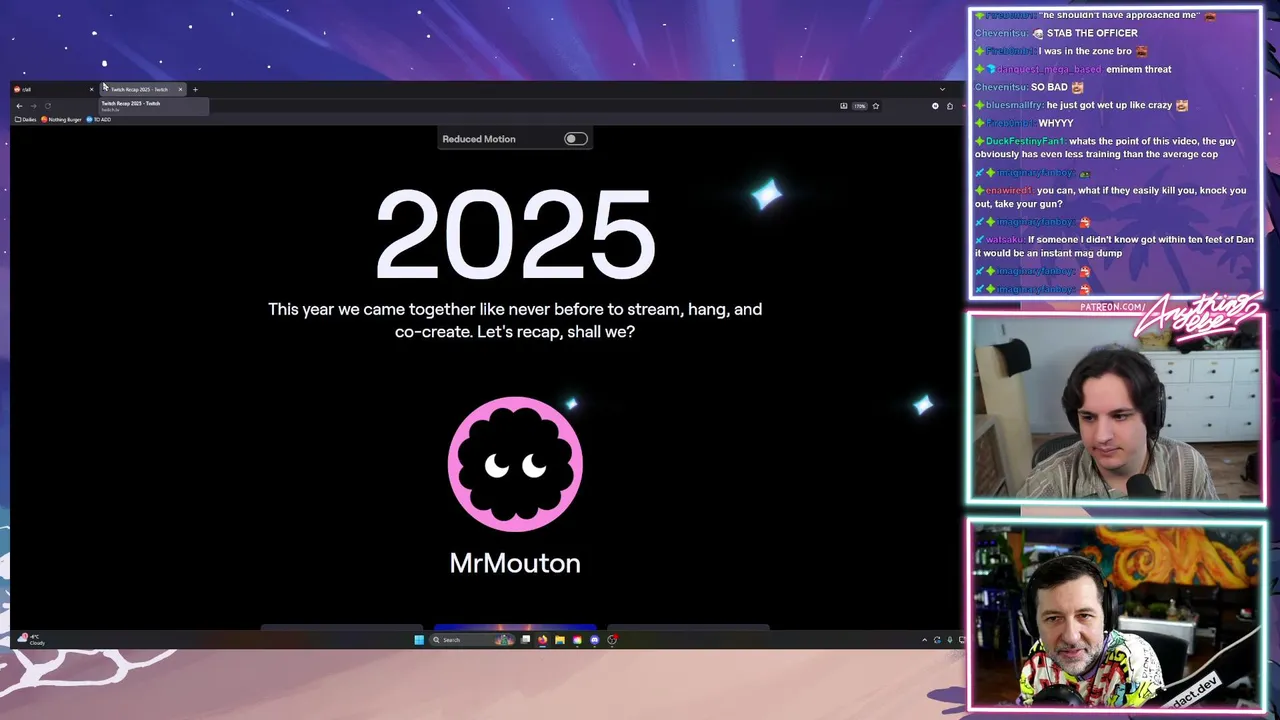Open a new browser tab with plus icon
The height and width of the screenshot is (720, 1280).
pyautogui.click(x=195, y=90)
